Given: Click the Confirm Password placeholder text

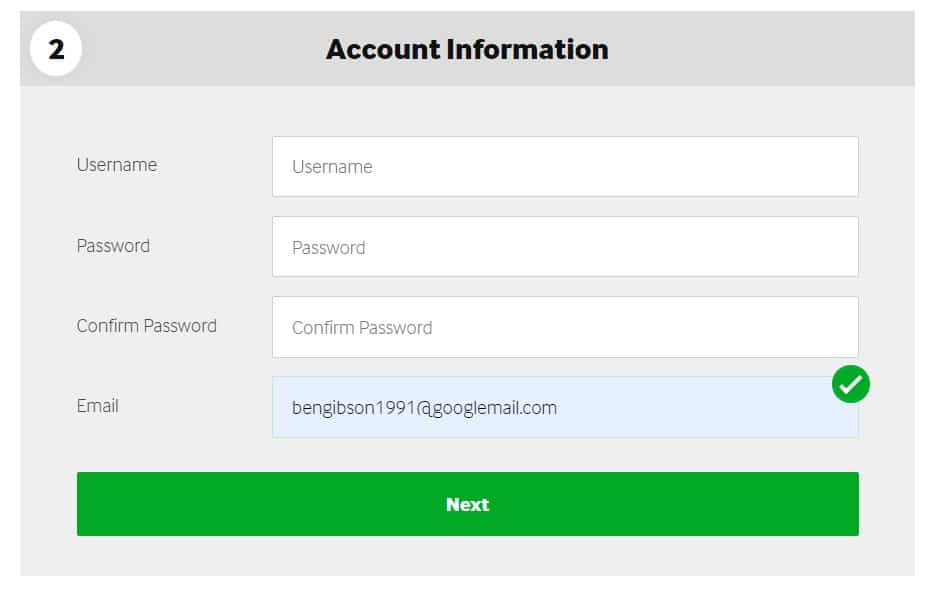Looking at the screenshot, I should click(362, 328).
